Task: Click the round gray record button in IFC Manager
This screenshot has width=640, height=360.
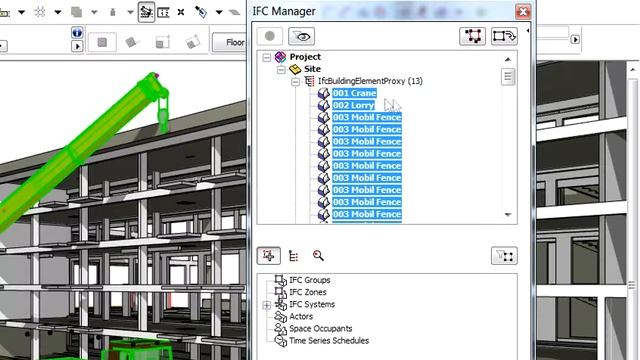Action: pos(270,36)
